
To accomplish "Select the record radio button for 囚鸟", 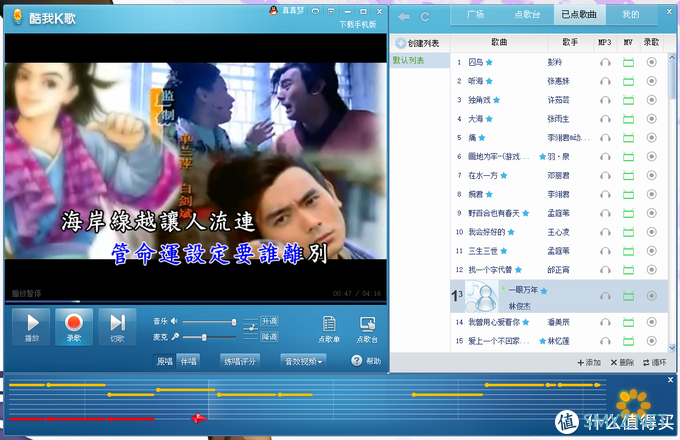I will [x=651, y=62].
